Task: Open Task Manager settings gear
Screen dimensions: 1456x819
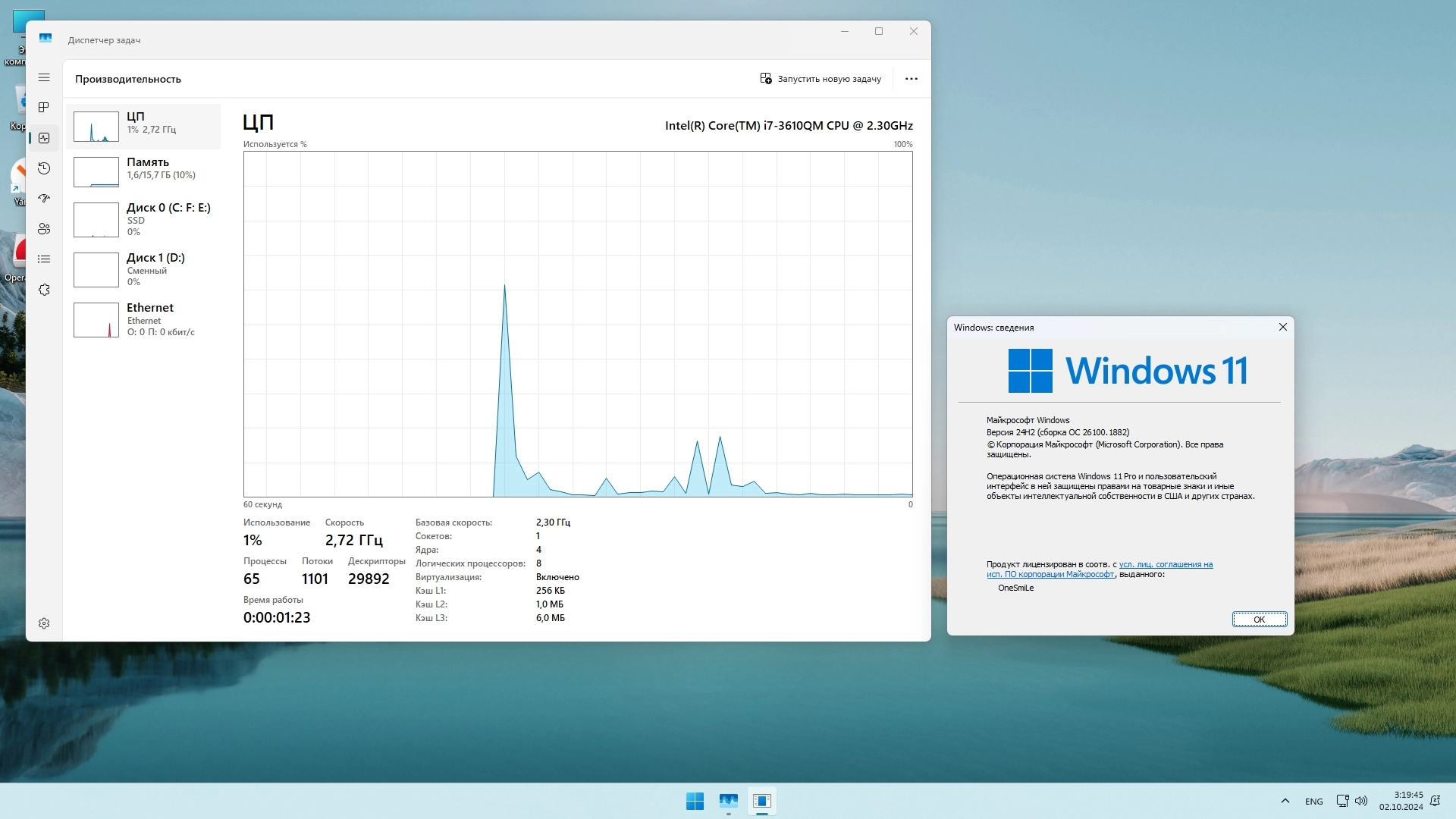Action: click(x=44, y=623)
